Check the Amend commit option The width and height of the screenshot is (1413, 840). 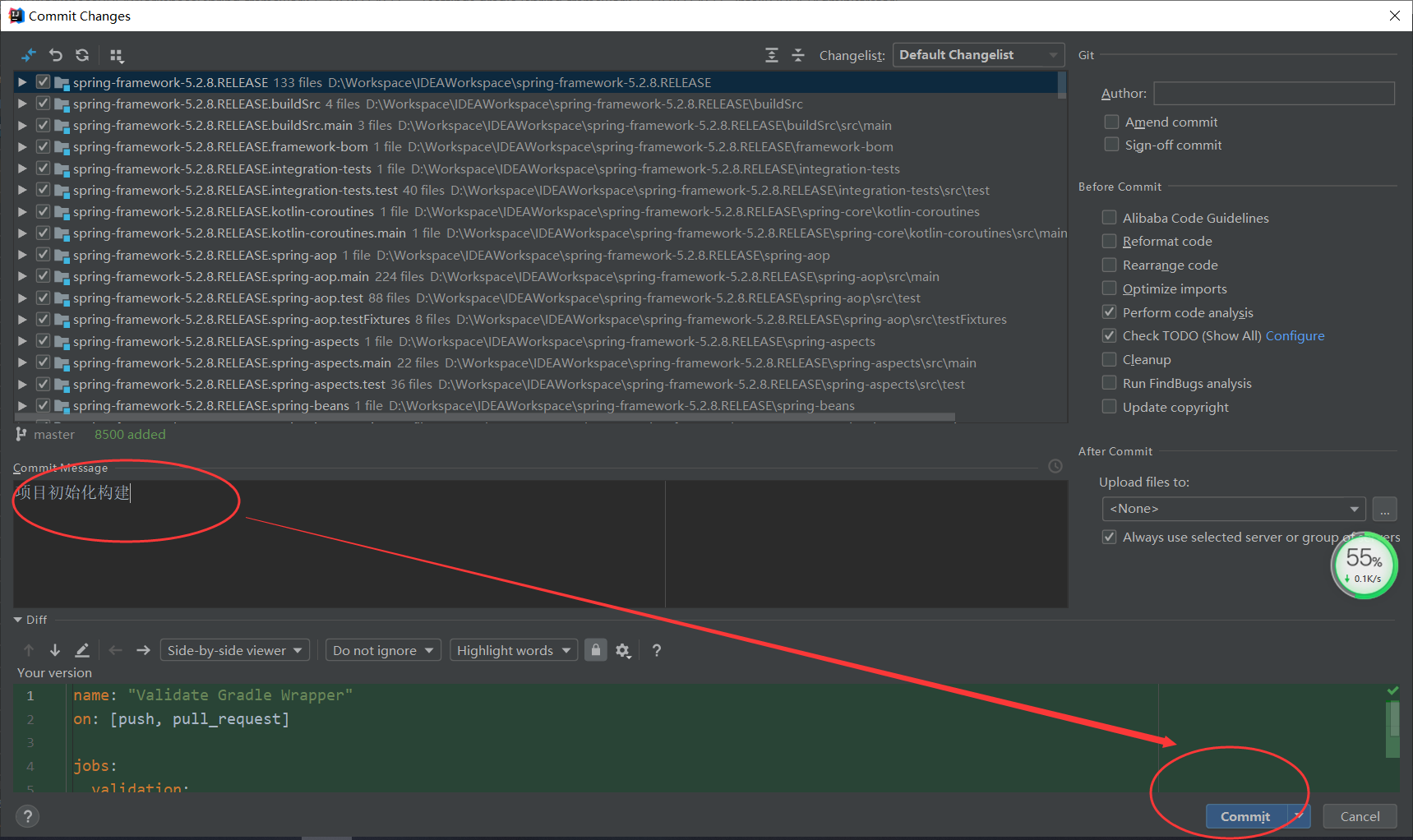point(1111,121)
